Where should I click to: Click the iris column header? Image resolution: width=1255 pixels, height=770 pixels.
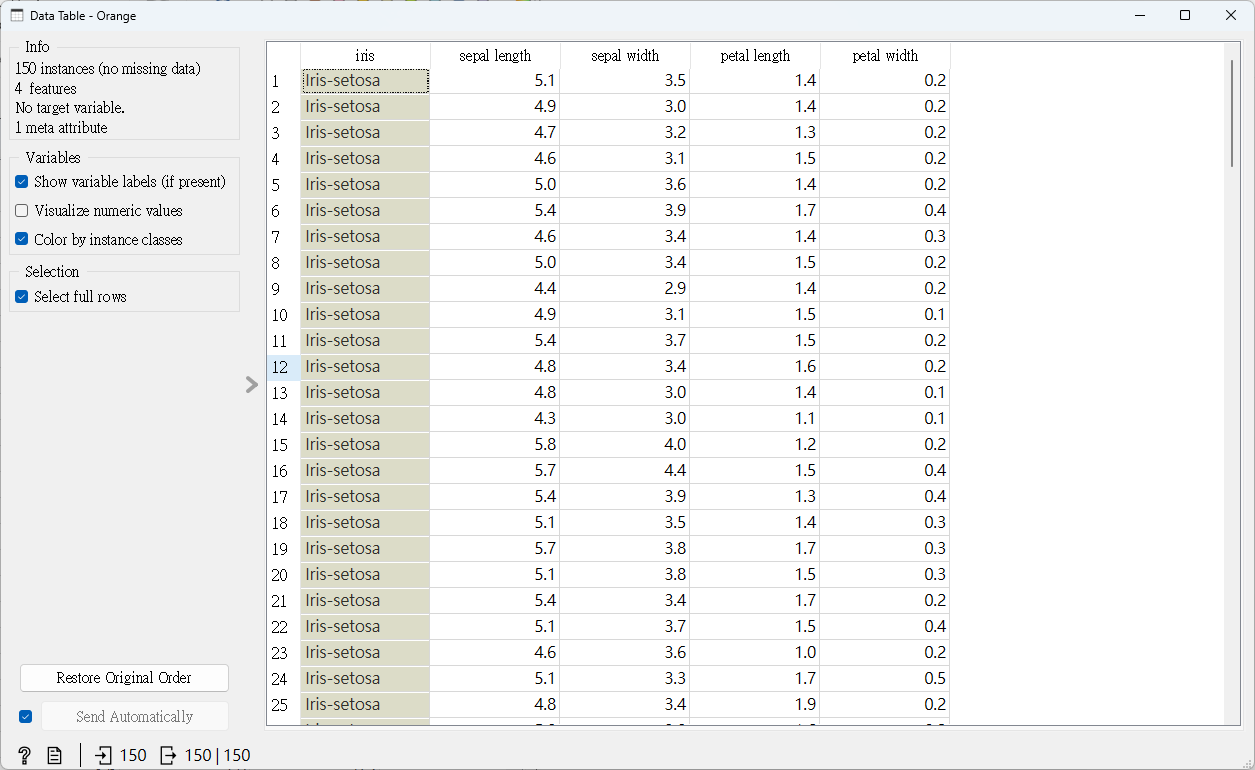365,56
